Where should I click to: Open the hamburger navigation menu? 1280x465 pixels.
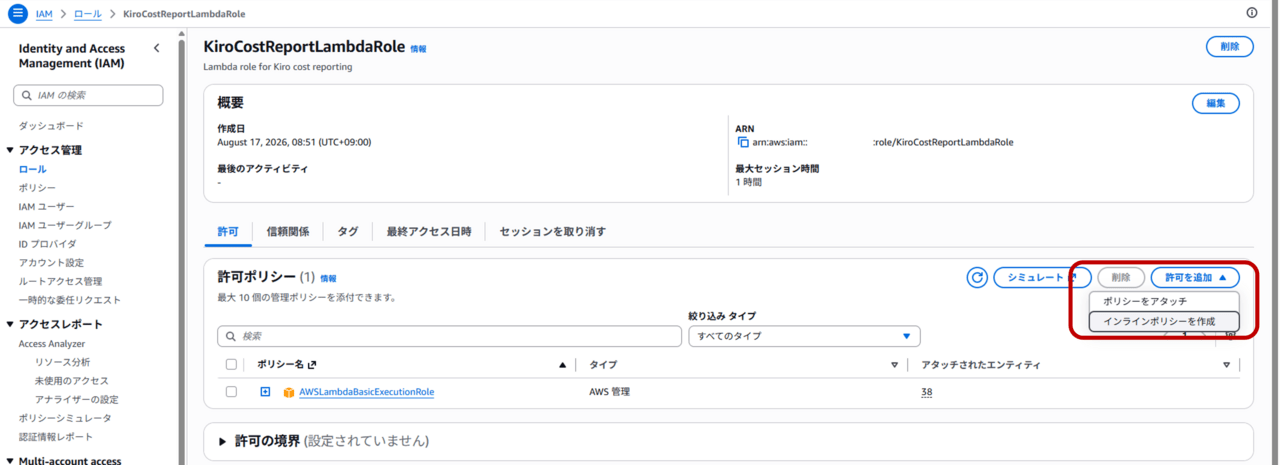(x=17, y=13)
